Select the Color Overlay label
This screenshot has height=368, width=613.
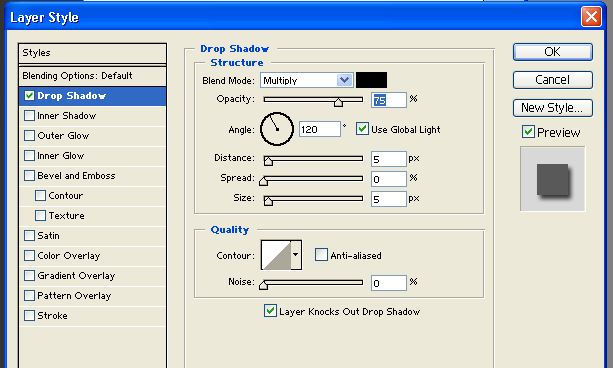[x=69, y=255]
